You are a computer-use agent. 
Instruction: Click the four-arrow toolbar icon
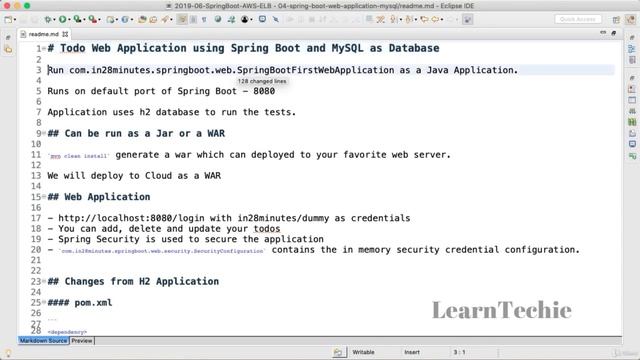pos(231,19)
